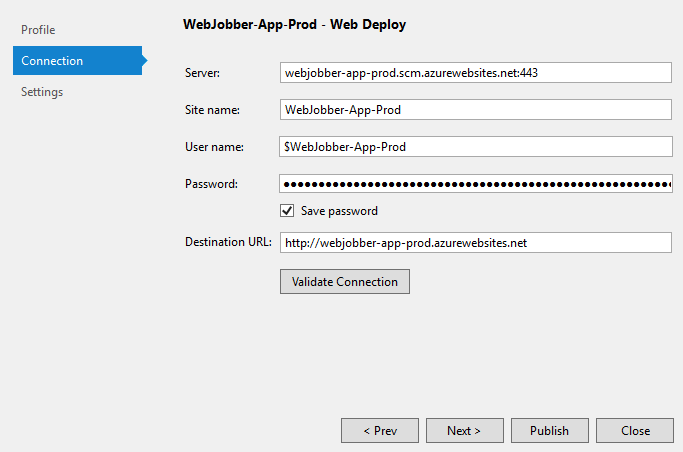Click the User name: label
Screen dimensions: 683x452
214,147
